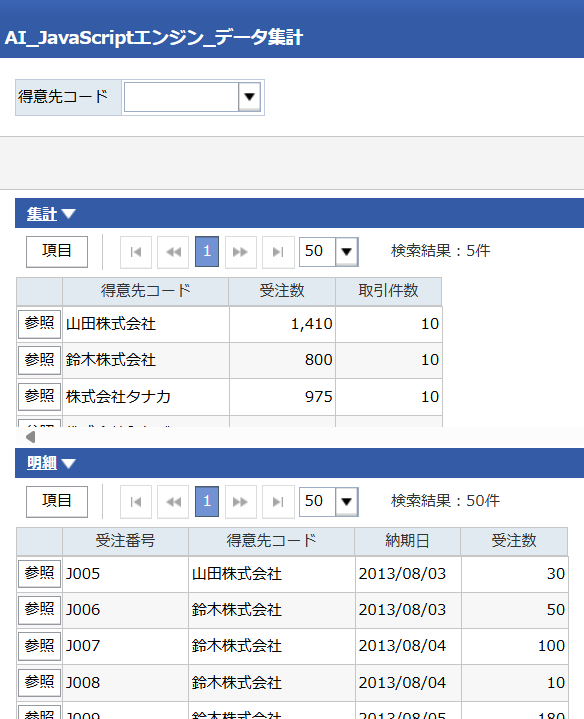The width and height of the screenshot is (584, 719).
Task: Click 参照 button for order J006
Action: (x=39, y=610)
